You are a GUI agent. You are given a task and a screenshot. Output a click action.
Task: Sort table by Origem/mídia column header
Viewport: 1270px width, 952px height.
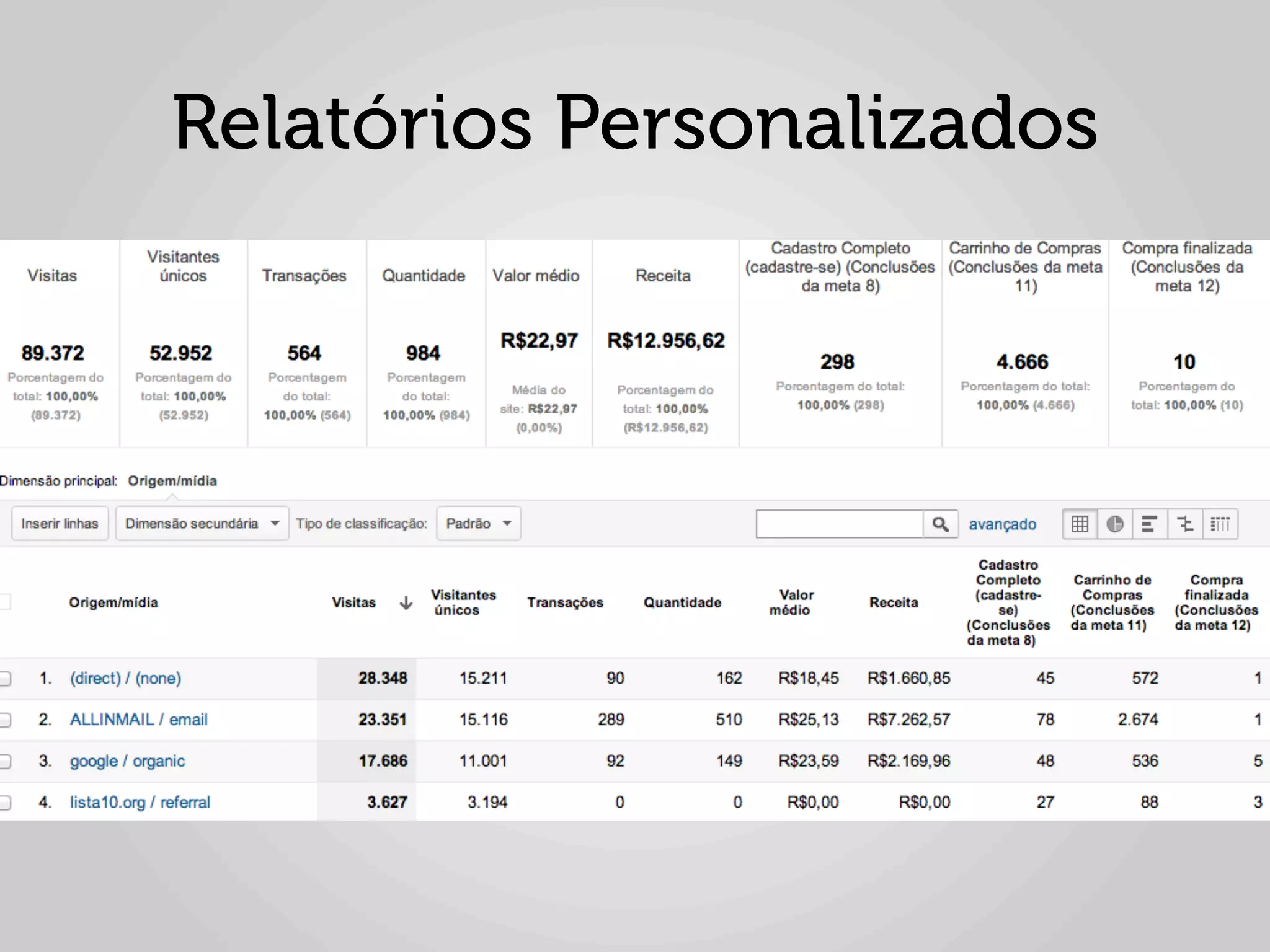(x=113, y=602)
